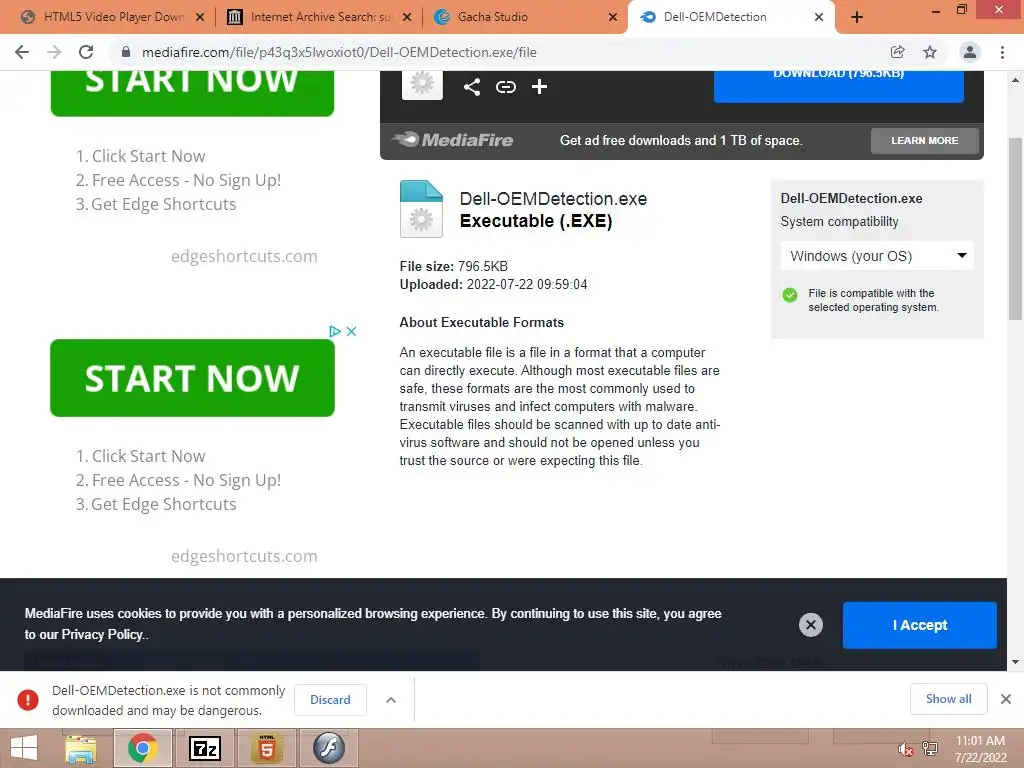Open a new browser tab

click(x=857, y=17)
